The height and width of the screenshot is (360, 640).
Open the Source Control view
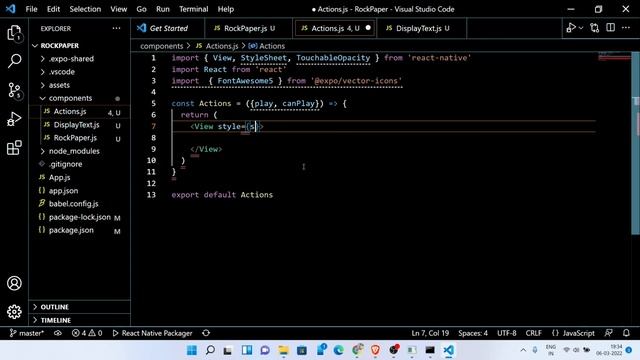pyautogui.click(x=14, y=90)
